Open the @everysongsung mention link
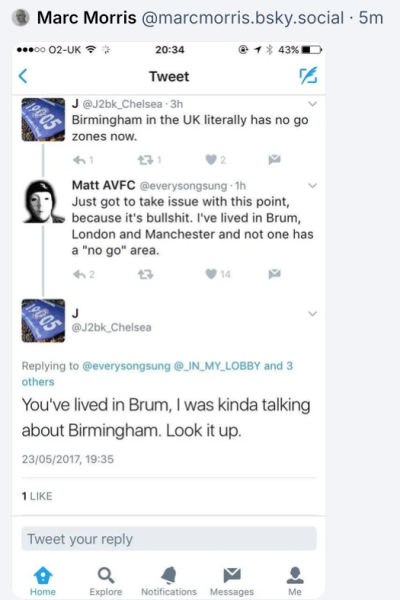Viewport: 400px width, 600px height. click(126, 366)
